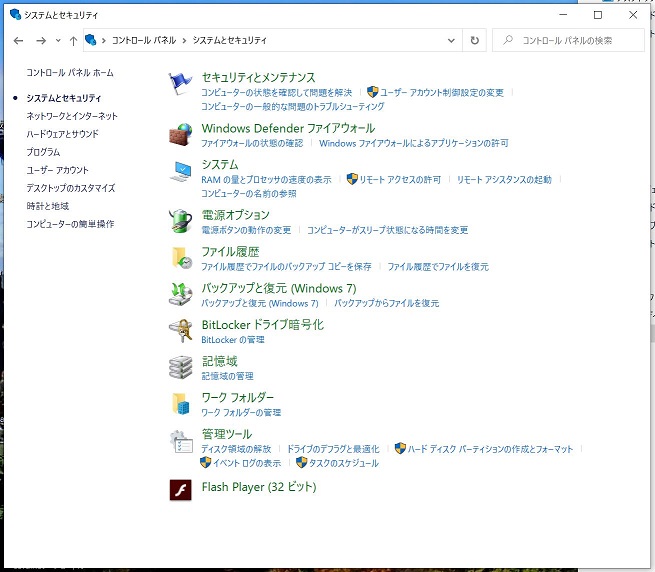The width and height of the screenshot is (655, 572).
Task: Open ファイル履歴 heading link
Action: point(231,252)
